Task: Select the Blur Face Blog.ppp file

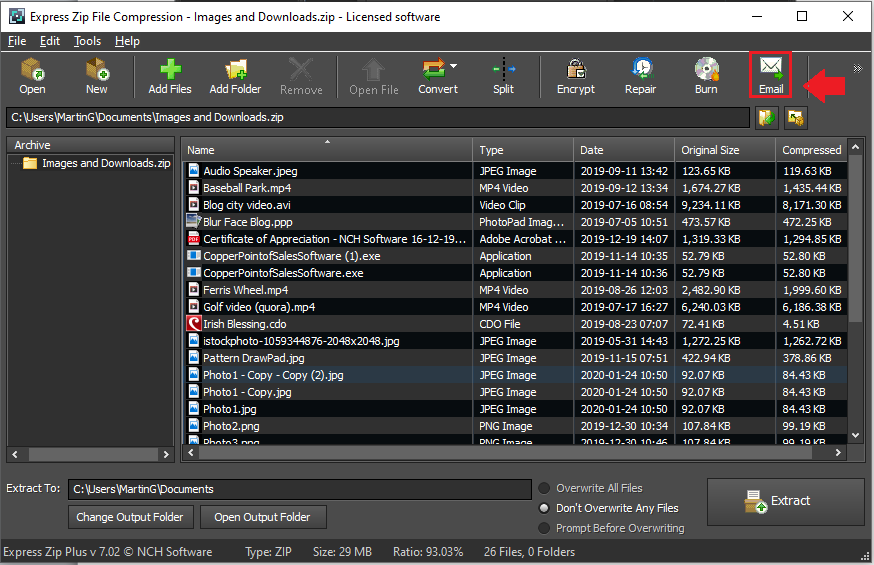Action: (x=516, y=222)
